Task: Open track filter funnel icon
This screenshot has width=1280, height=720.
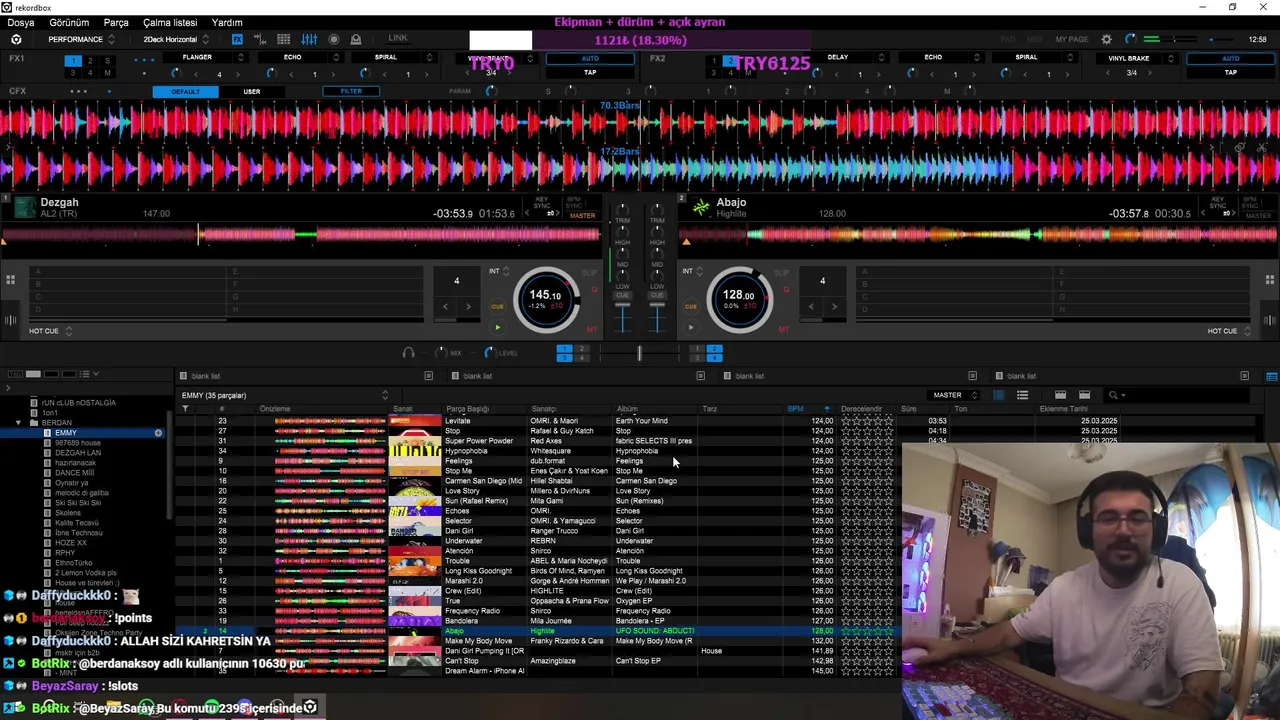Action: tap(185, 409)
